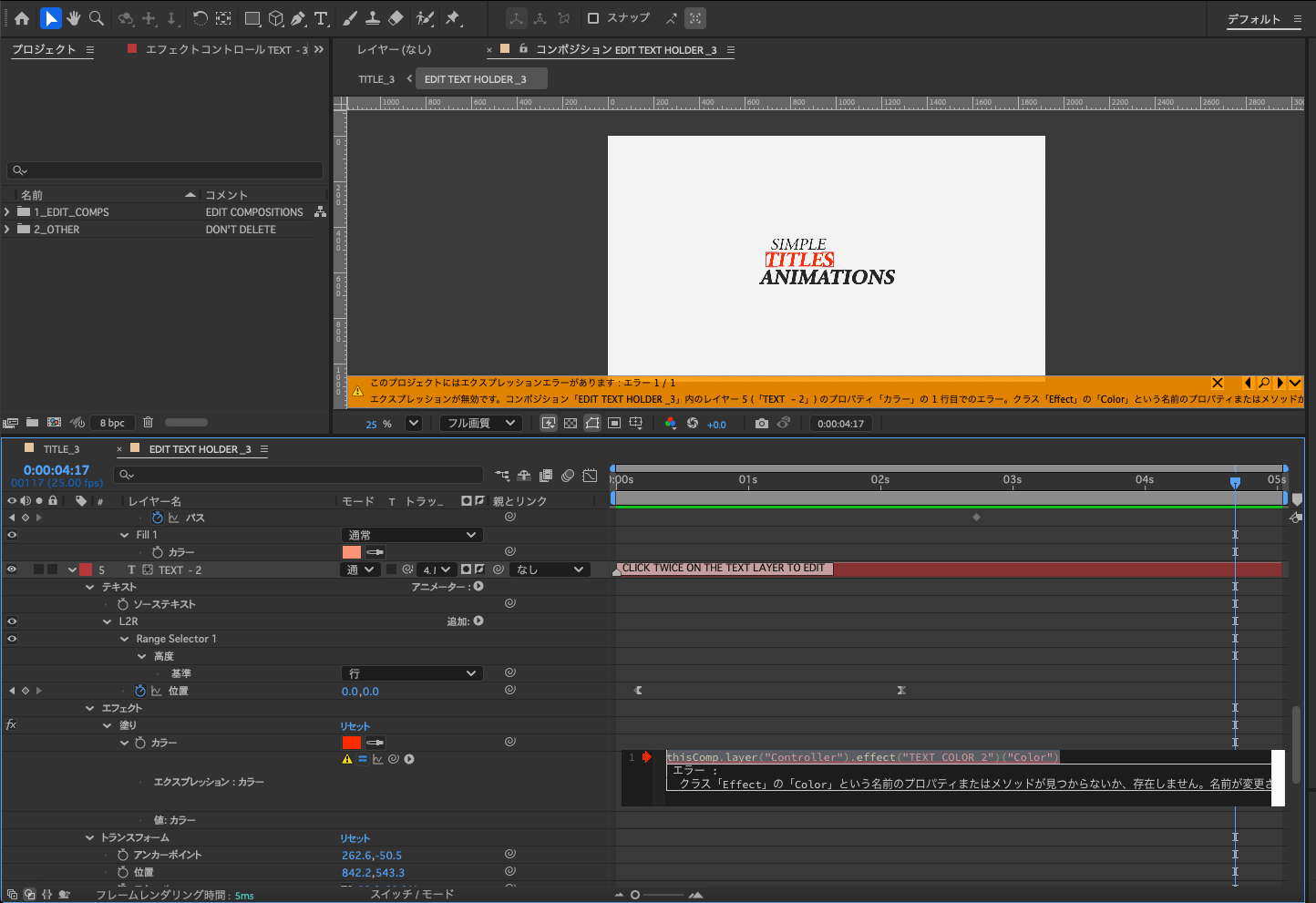The width and height of the screenshot is (1316, 903).
Task: Select the Type tool
Action: coord(321,18)
